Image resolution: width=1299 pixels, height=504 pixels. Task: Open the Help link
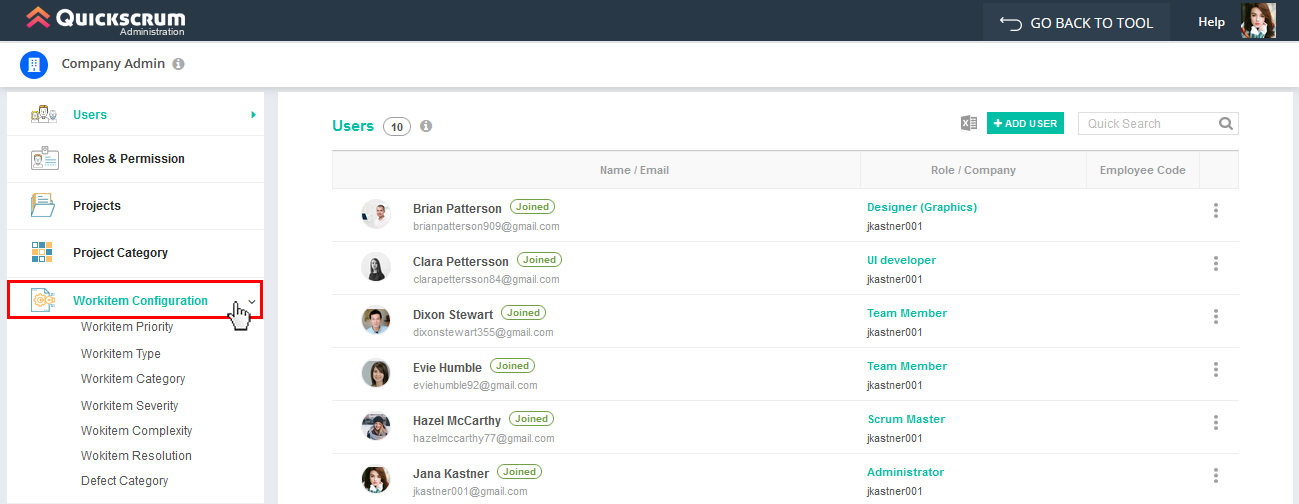tap(1211, 22)
